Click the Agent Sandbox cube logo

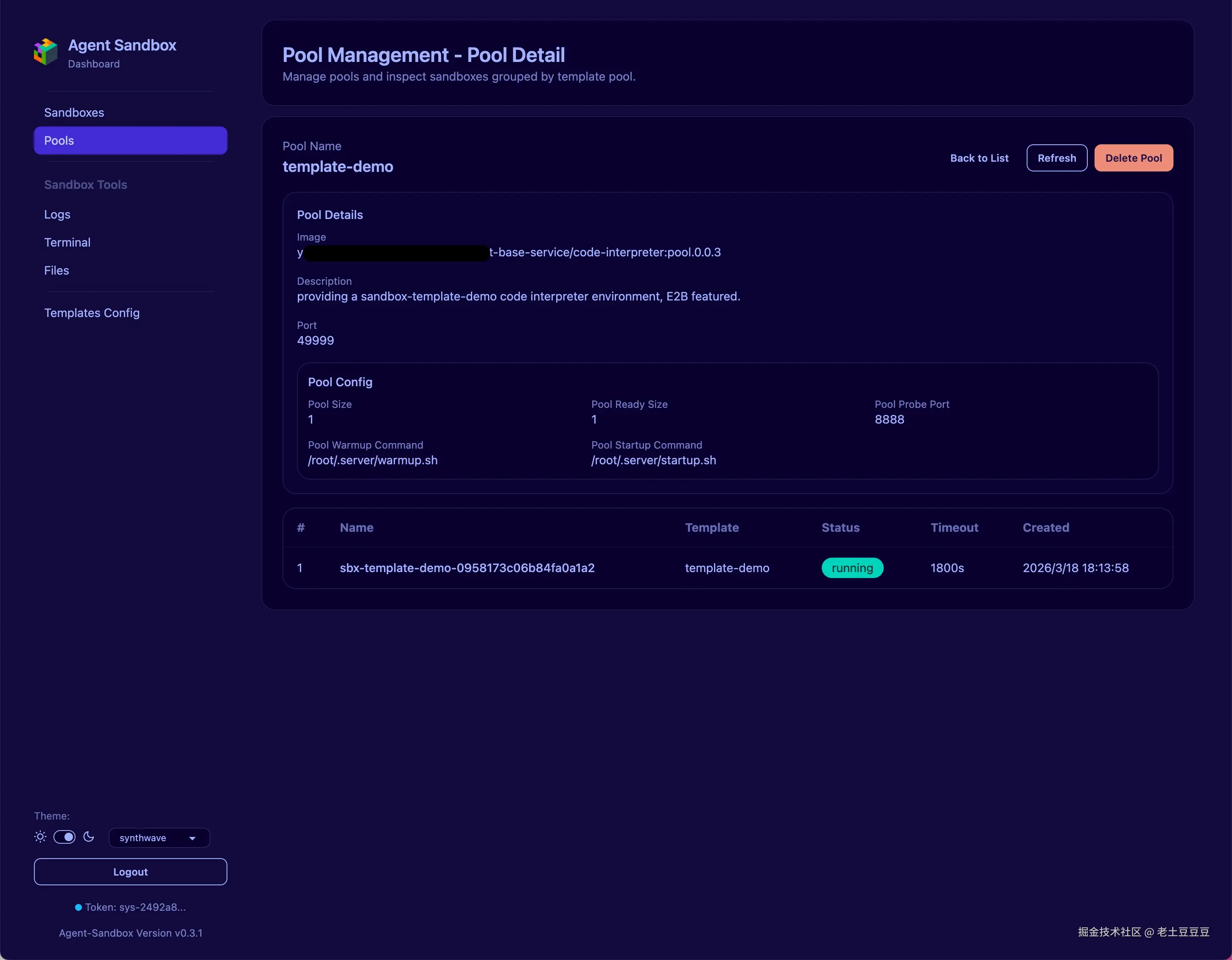46,52
